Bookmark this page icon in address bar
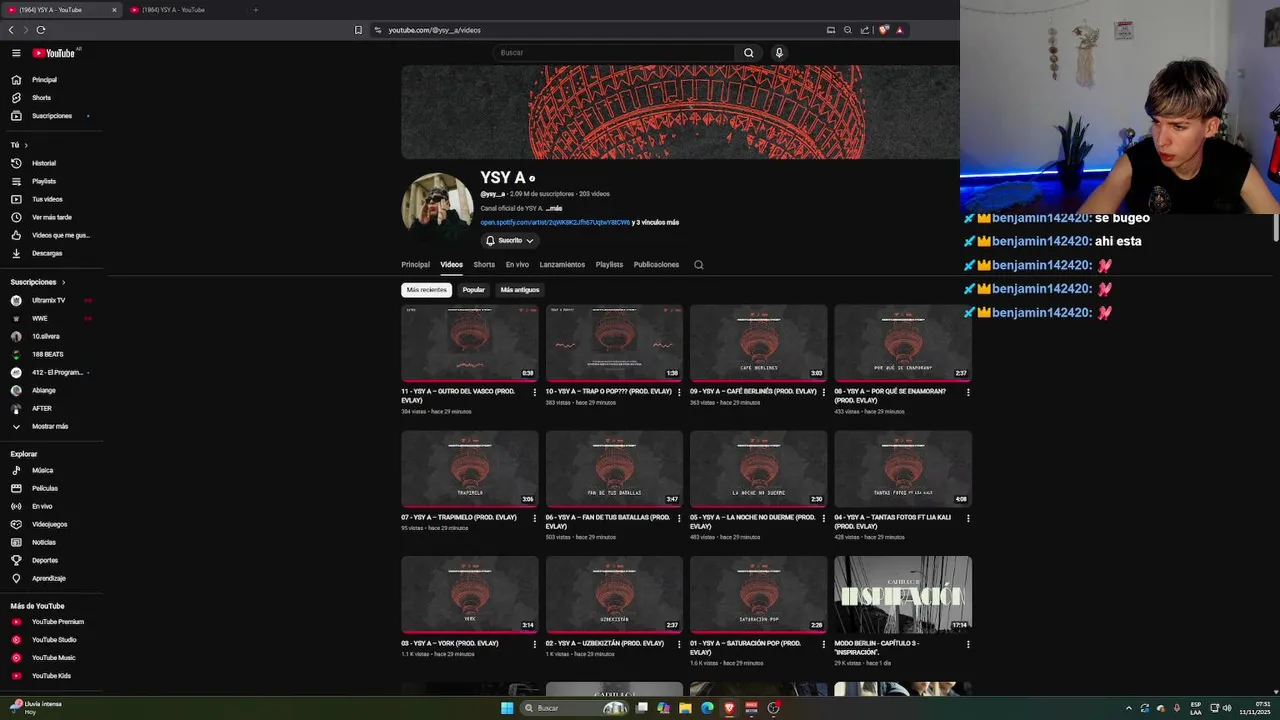 click(358, 30)
